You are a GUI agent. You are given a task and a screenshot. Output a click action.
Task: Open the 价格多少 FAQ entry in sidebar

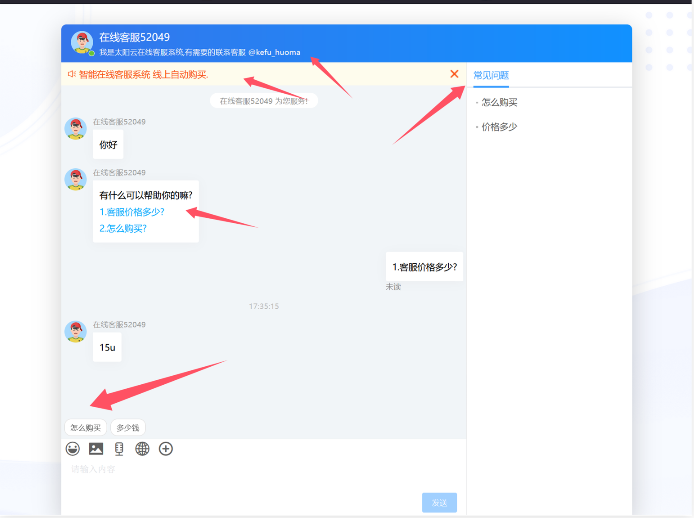(499, 127)
